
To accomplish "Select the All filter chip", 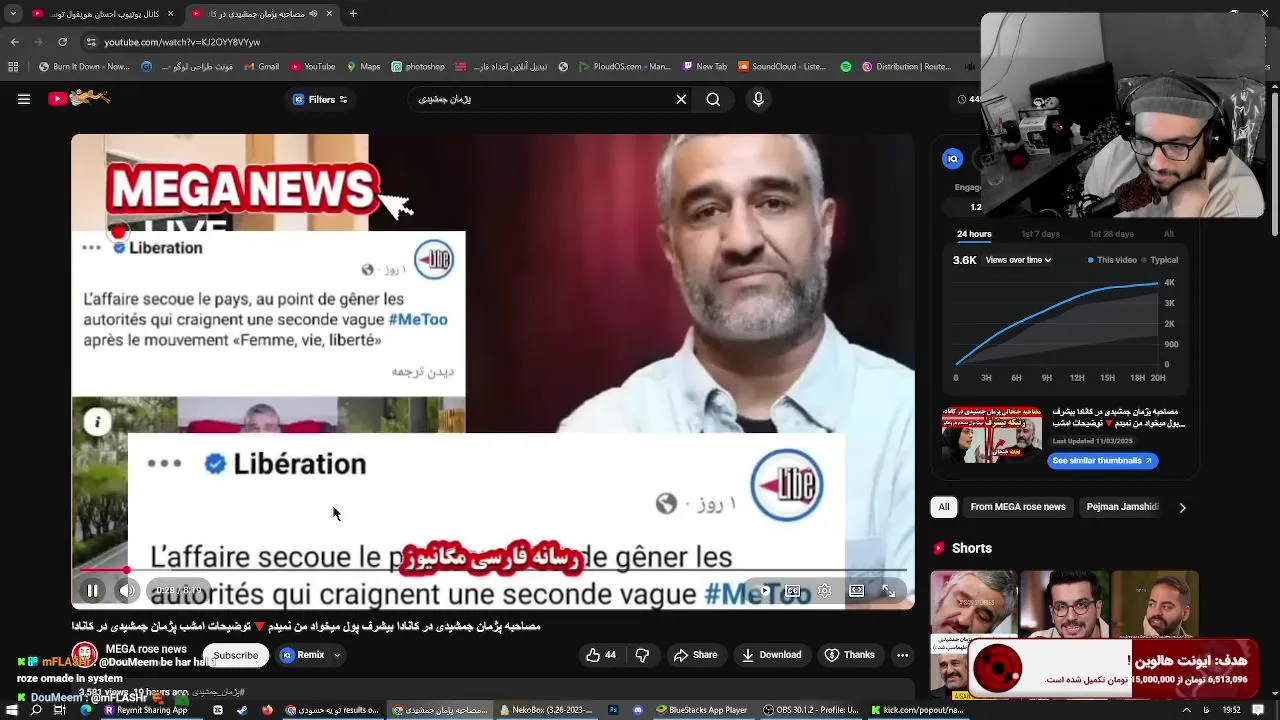I will coord(943,507).
